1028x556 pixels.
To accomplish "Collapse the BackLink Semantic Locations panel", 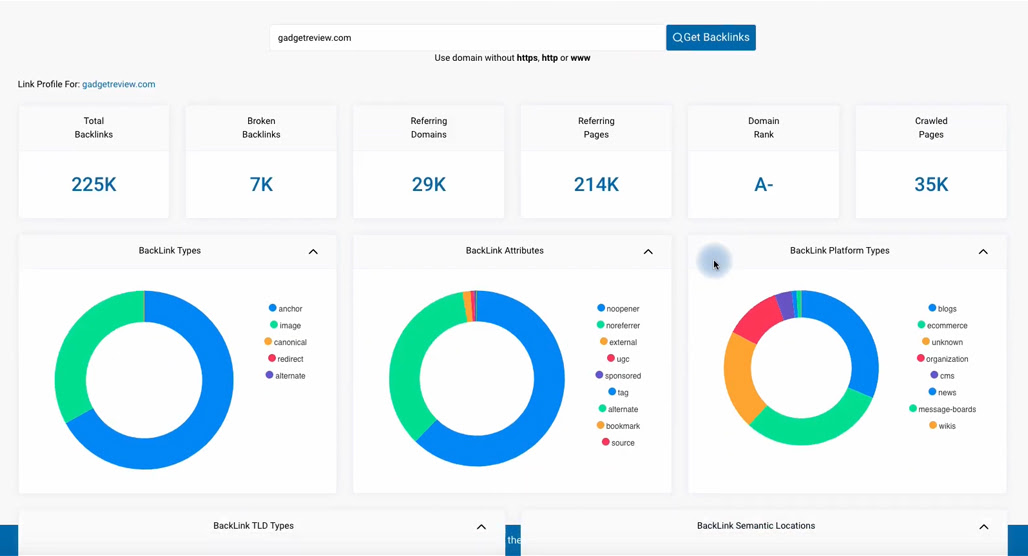I will 984,526.
